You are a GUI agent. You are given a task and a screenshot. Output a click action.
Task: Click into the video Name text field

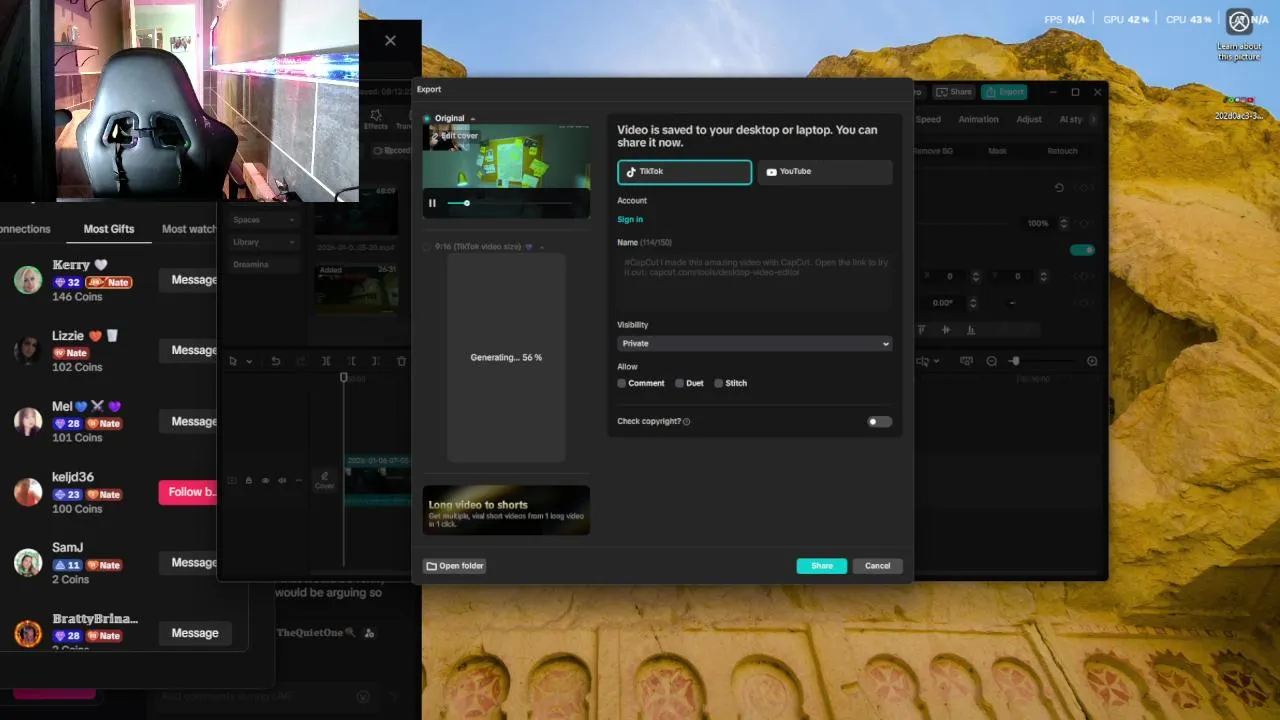754,280
